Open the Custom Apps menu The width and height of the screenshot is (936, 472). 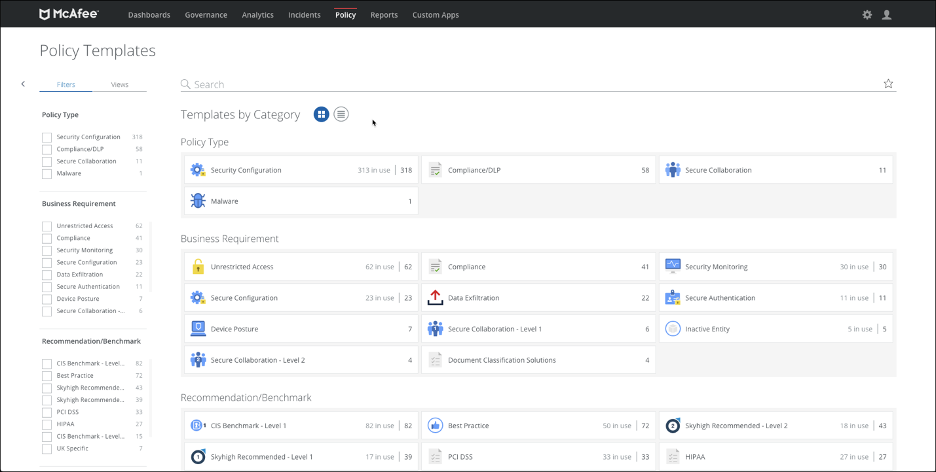tap(436, 15)
